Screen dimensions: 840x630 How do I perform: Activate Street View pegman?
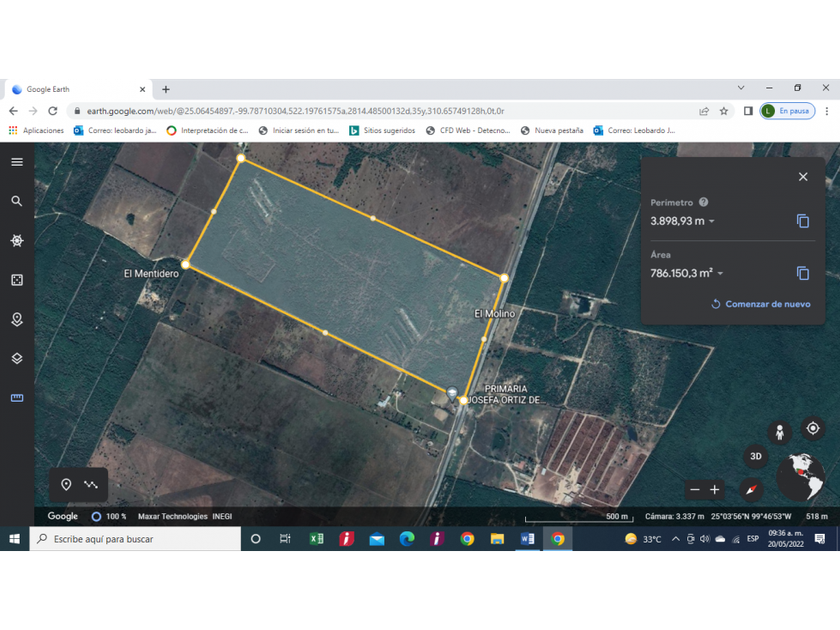pos(779,432)
